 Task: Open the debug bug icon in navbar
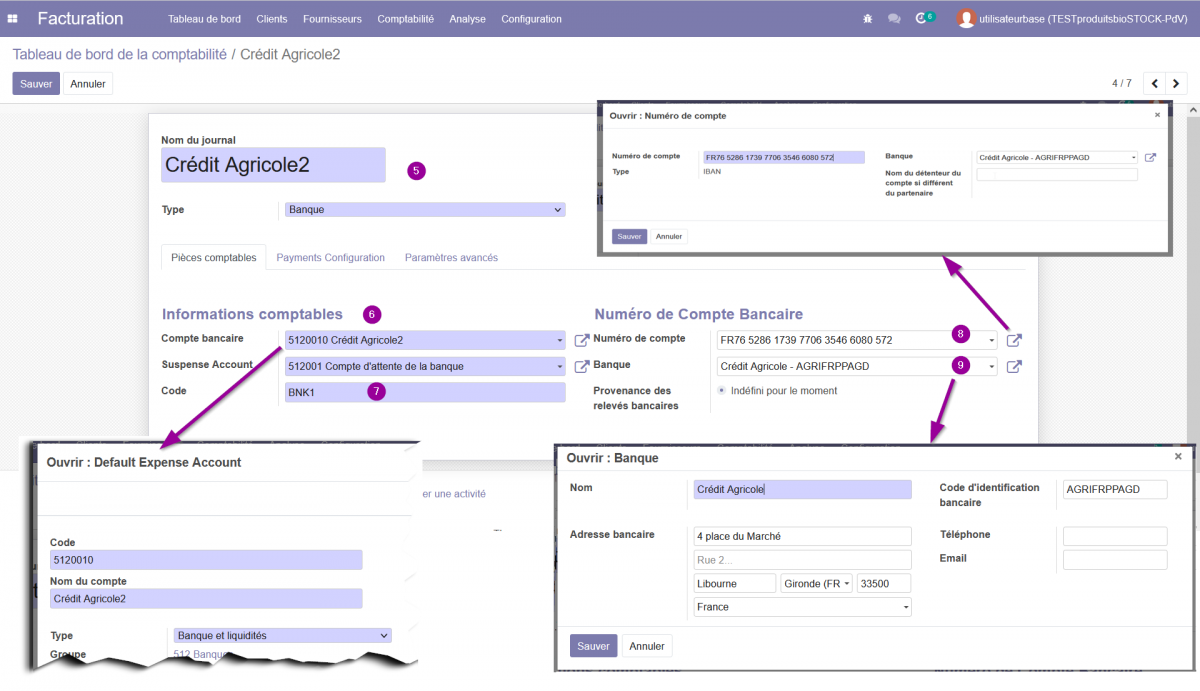pyautogui.click(x=868, y=19)
